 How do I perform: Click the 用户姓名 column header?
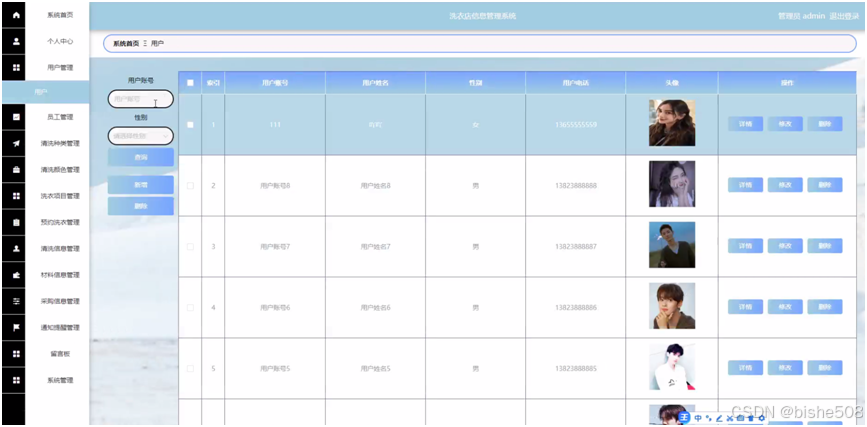(x=375, y=83)
